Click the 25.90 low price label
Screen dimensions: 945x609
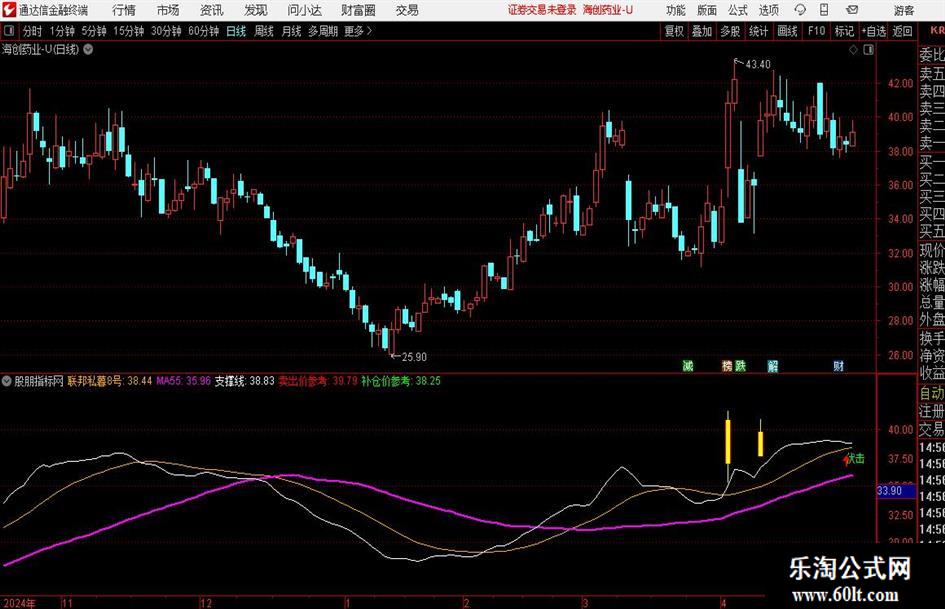(x=414, y=356)
